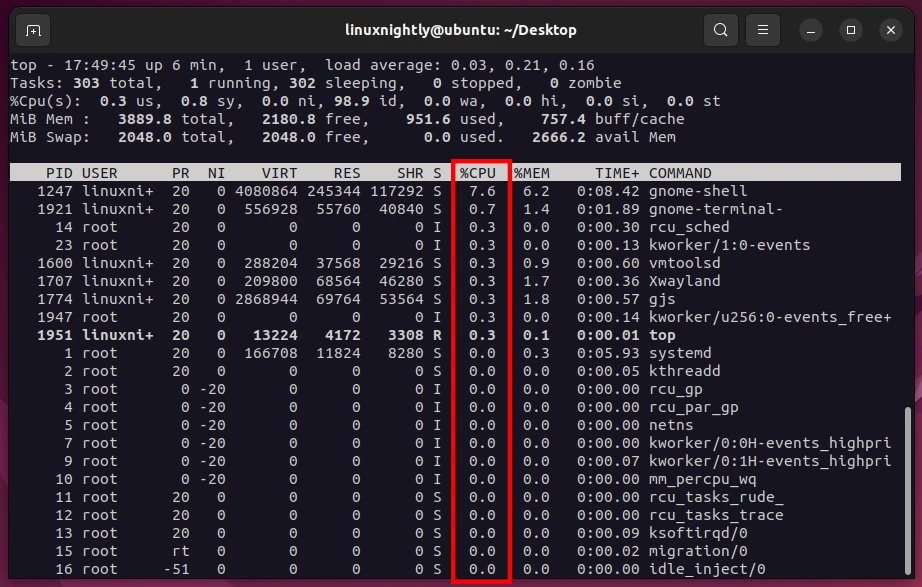
Task: Open the terminal search tool
Action: 720,30
